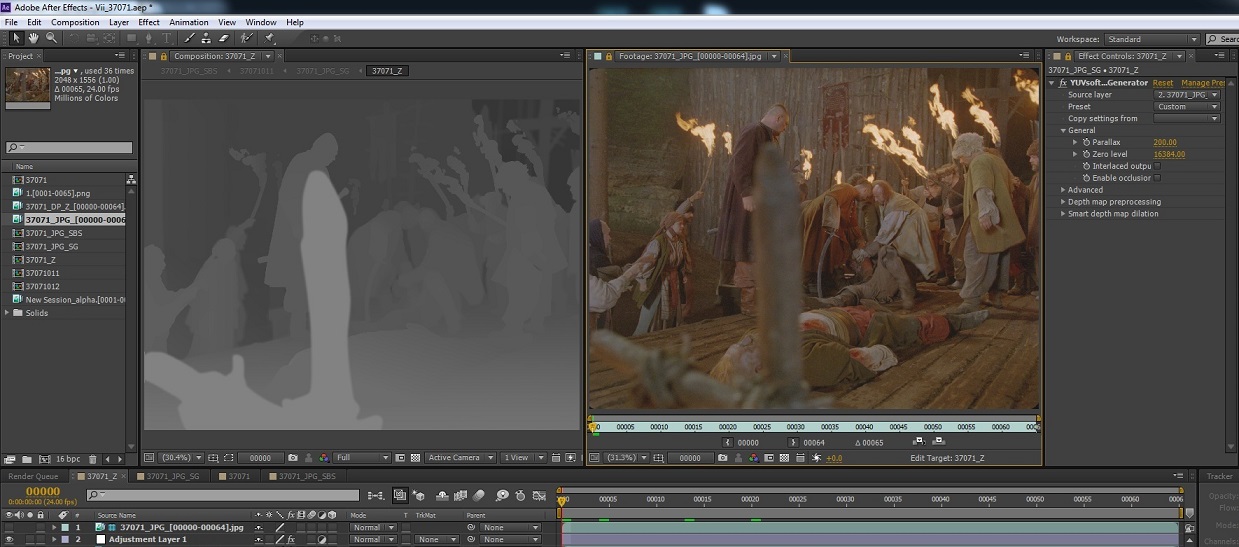Take snapshot in Composition viewer
Image resolution: width=1239 pixels, height=547 pixels.
tap(292, 458)
